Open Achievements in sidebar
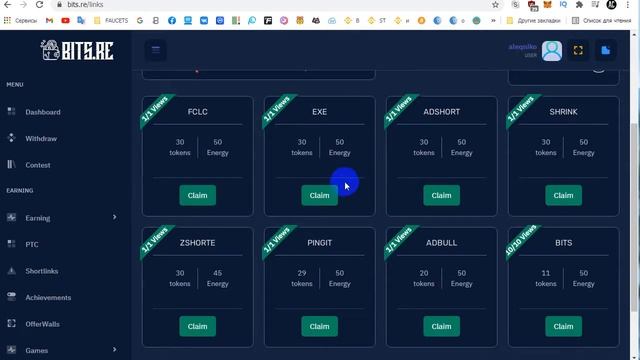The height and width of the screenshot is (360, 640). pos(48,298)
